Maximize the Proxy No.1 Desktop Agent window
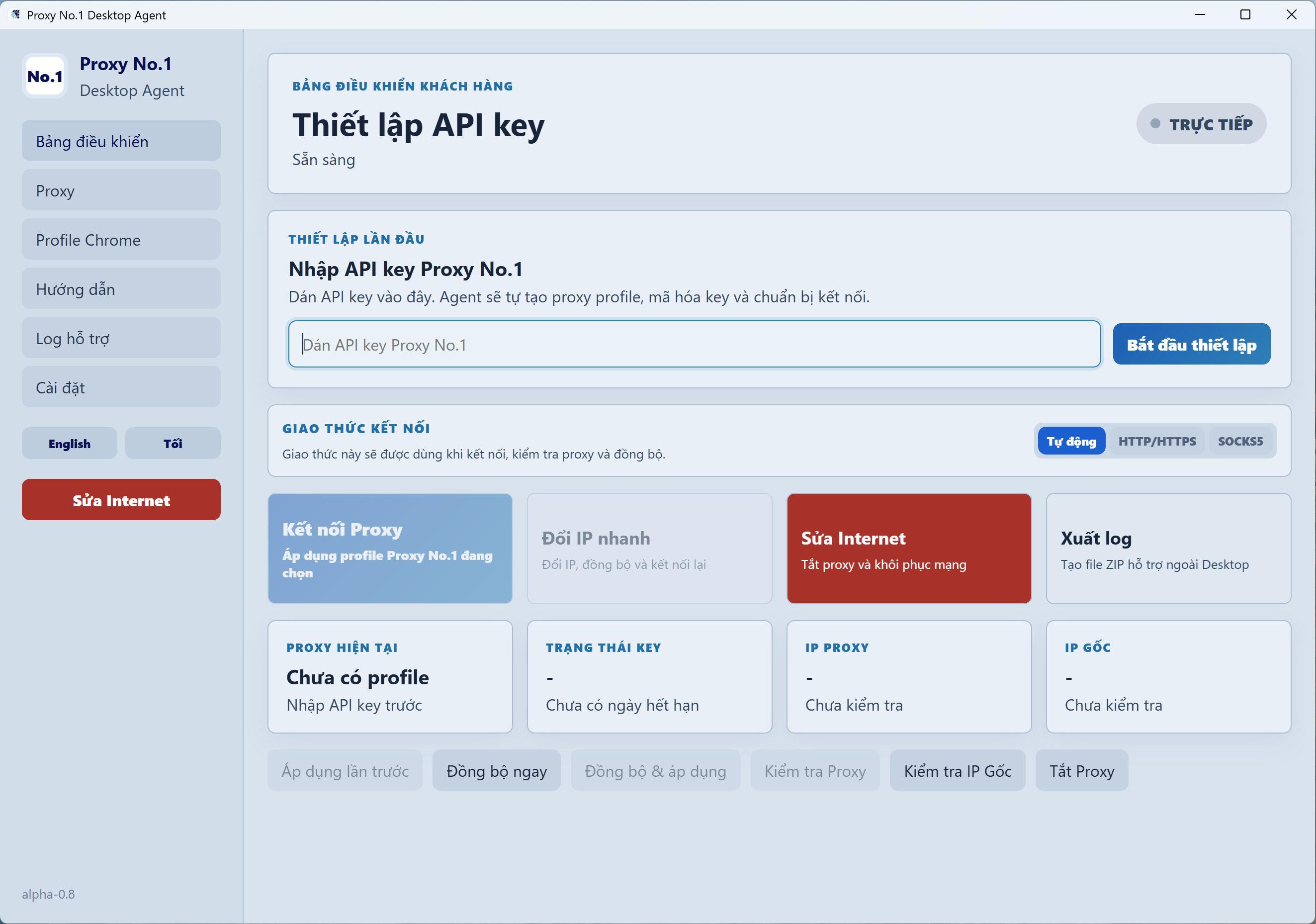Image resolution: width=1316 pixels, height=924 pixels. [1245, 15]
